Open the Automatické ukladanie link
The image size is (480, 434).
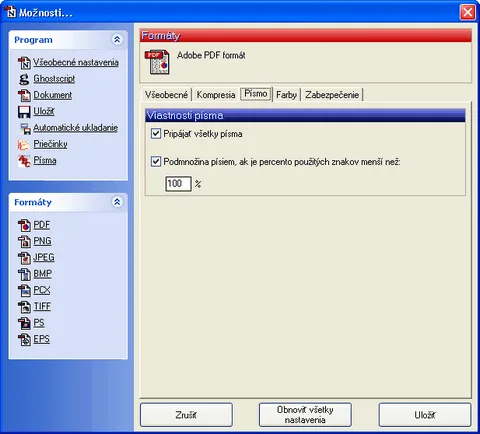pyautogui.click(x=75, y=128)
